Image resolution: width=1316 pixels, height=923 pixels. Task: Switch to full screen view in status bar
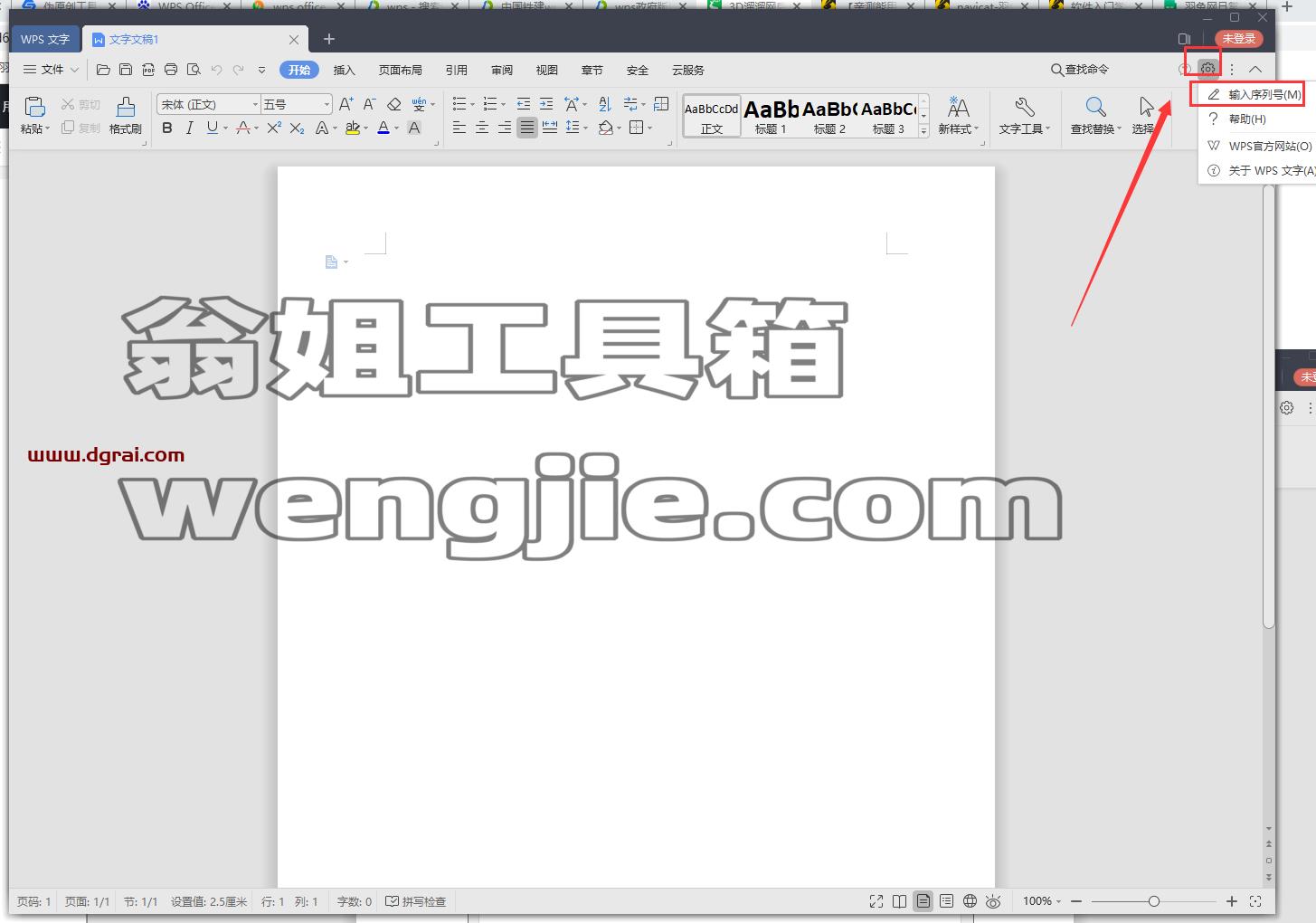coord(876,901)
